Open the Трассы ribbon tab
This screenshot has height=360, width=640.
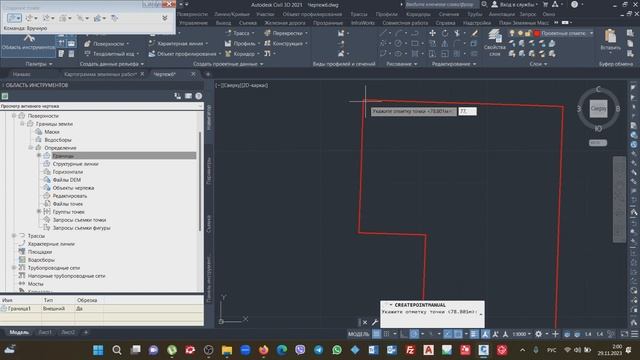tap(359, 14)
